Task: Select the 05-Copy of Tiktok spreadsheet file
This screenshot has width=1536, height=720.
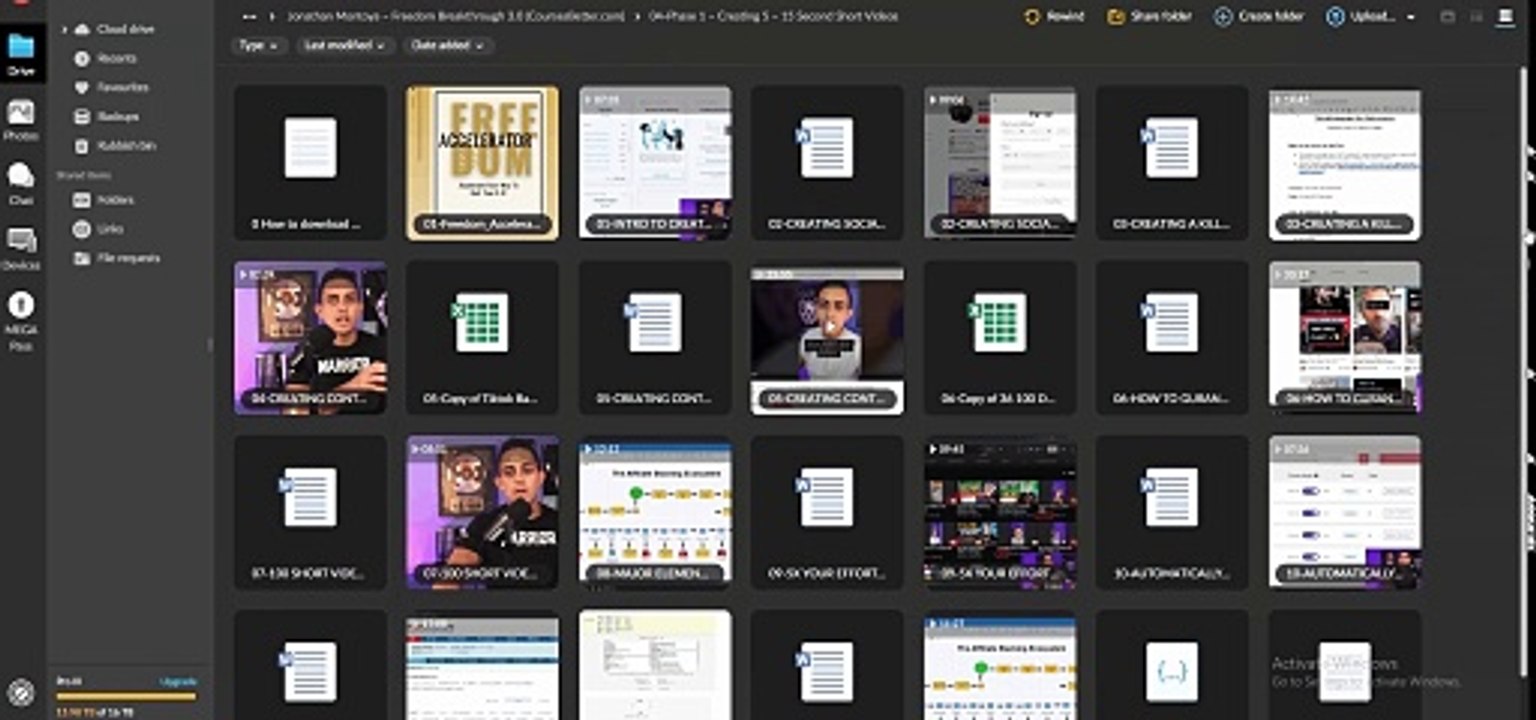Action: 482,337
